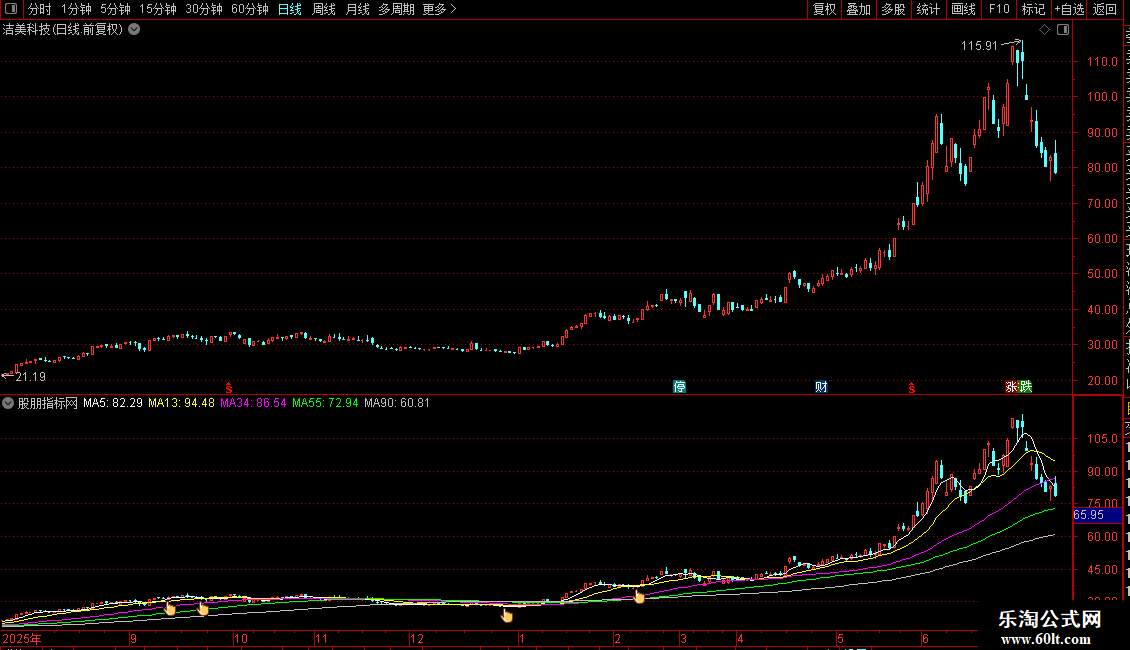Click the month 12 time axis marker

[417, 638]
